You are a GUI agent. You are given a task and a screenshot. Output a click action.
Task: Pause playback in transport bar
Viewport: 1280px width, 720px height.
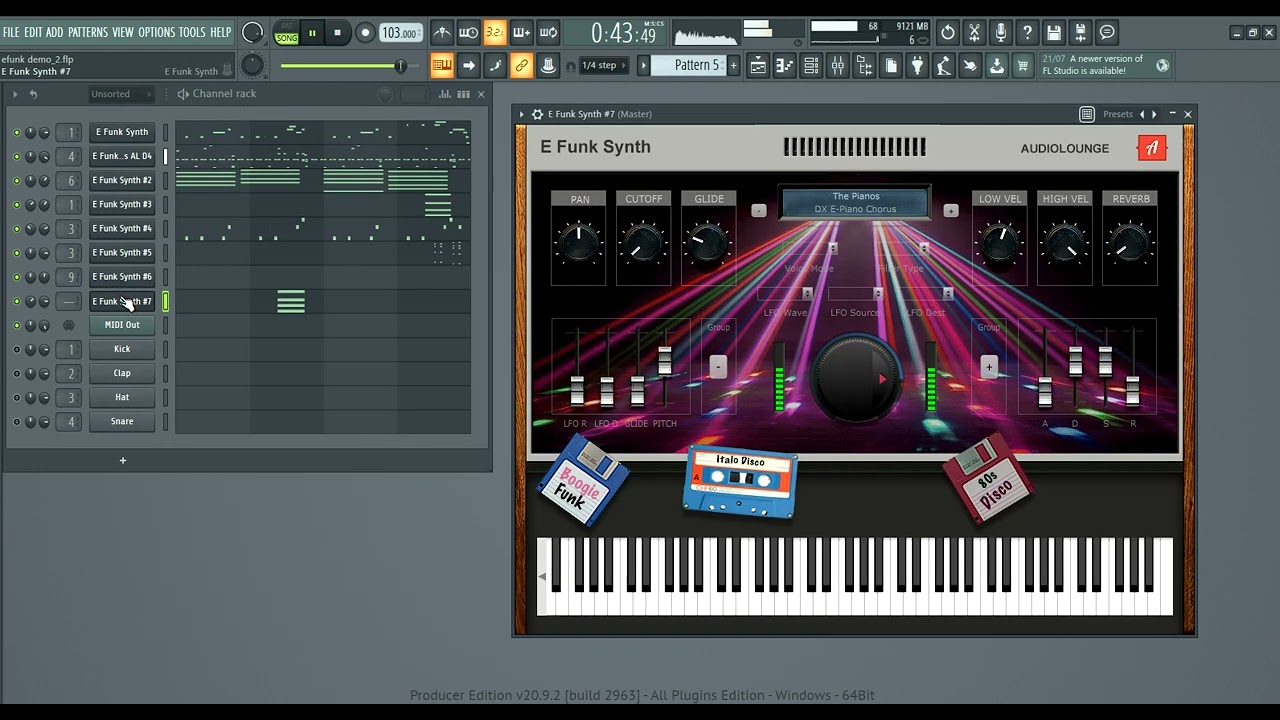point(312,33)
